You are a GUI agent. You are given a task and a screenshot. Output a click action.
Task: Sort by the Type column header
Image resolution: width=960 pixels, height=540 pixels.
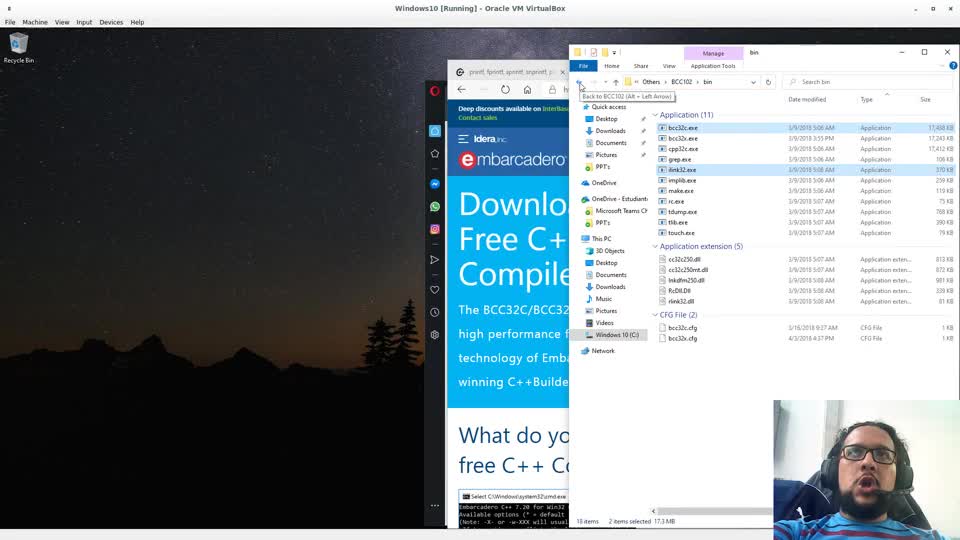coord(866,99)
